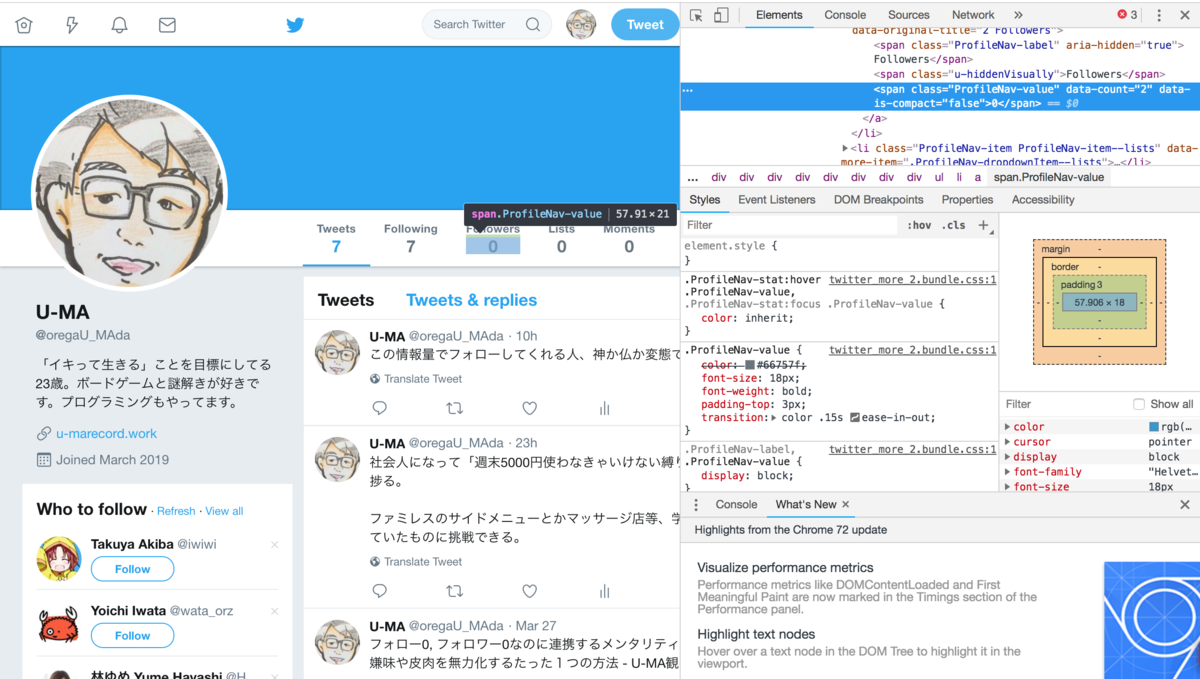Open the Properties pane tab
The width and height of the screenshot is (1200, 679).
tap(967, 200)
